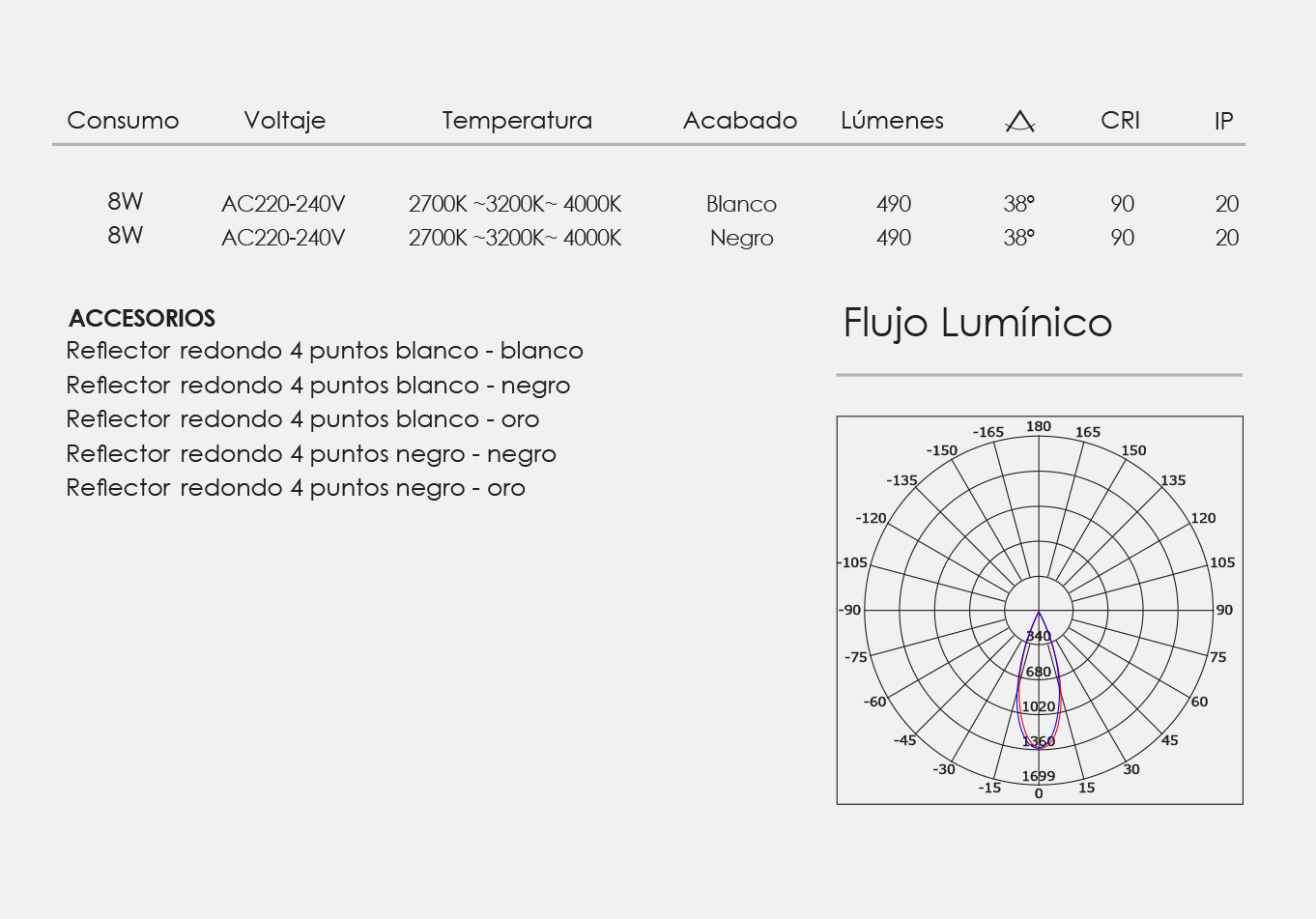Screen dimensions: 1316x919
Task: Click 'Reflector redondo 4 puntos blanco - oro'
Action: (302, 419)
